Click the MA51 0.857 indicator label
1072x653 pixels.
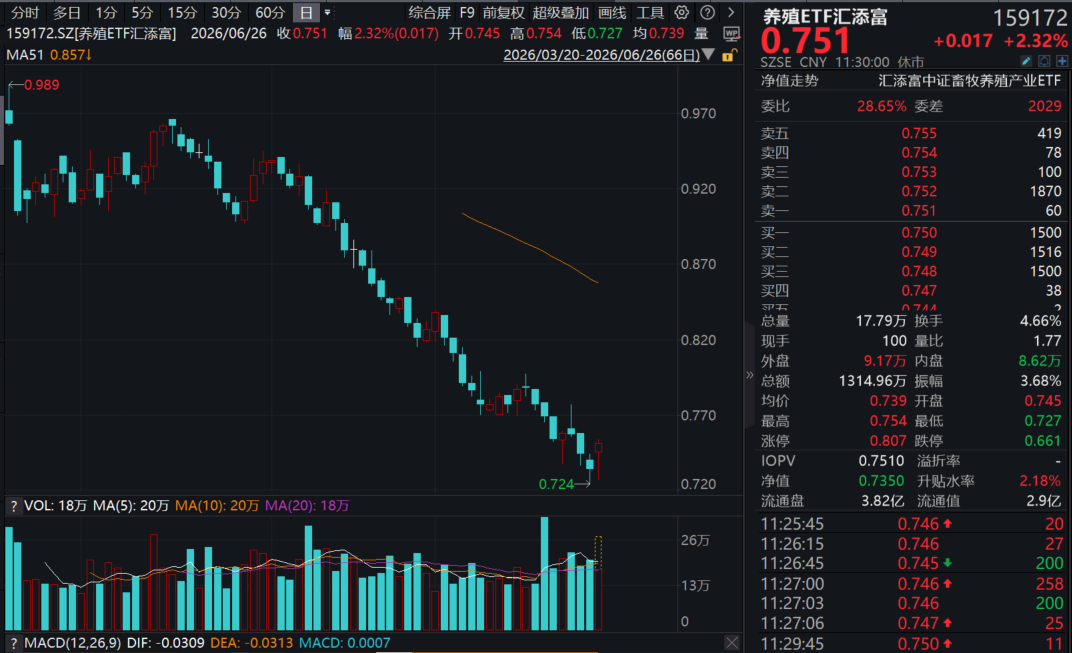click(x=49, y=55)
